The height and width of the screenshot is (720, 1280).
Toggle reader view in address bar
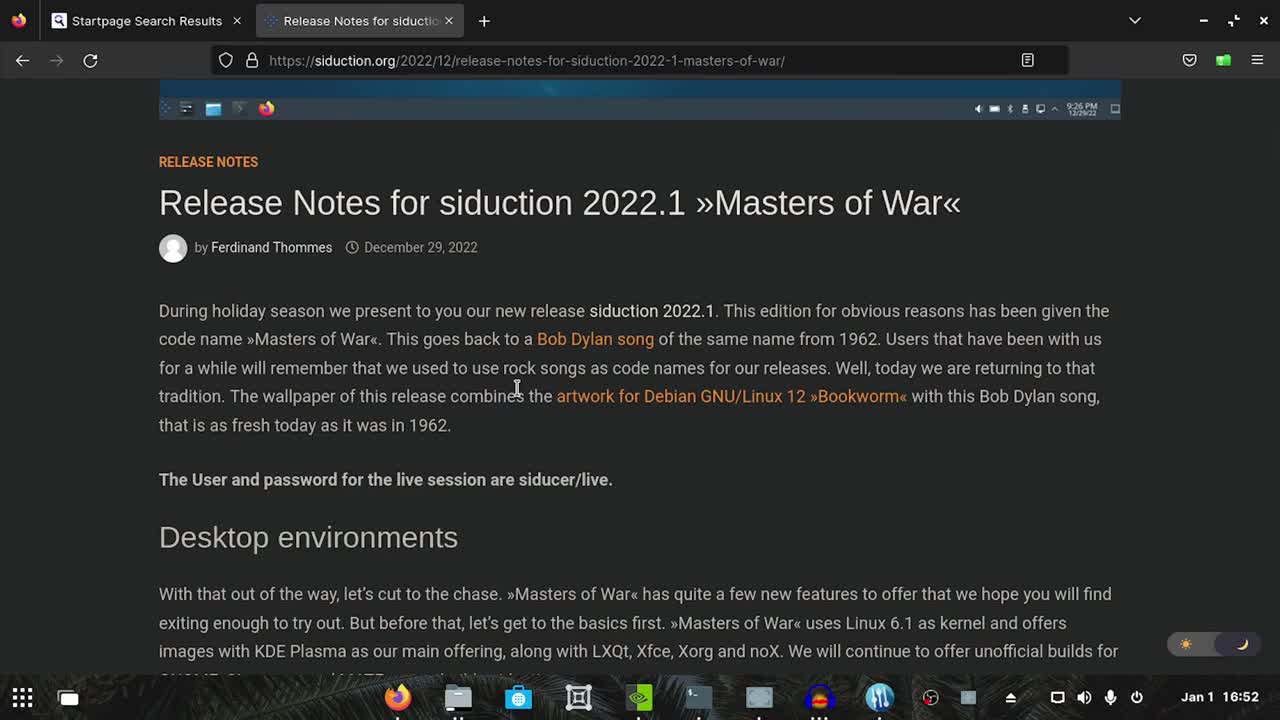pyautogui.click(x=1027, y=60)
